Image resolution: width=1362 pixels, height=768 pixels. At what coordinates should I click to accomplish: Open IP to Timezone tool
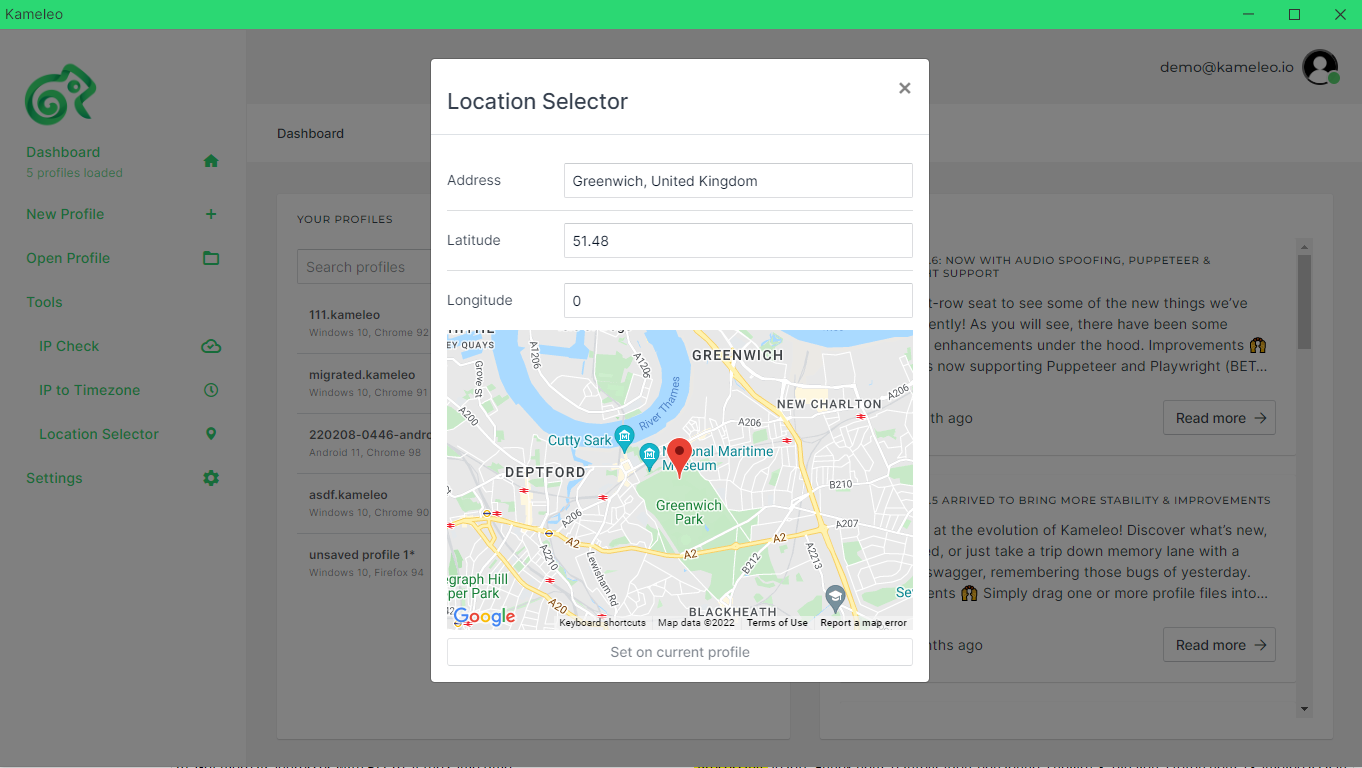pos(89,390)
